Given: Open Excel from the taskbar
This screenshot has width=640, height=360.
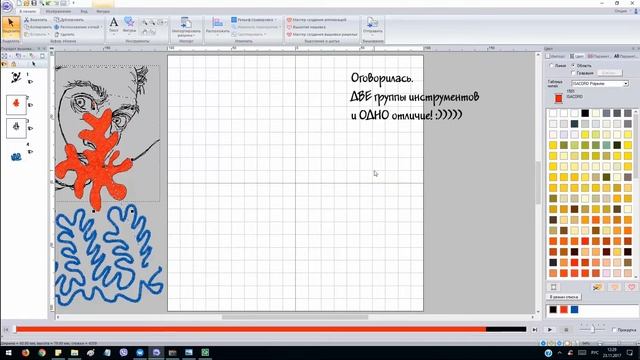Looking at the screenshot, I should tap(205, 353).
